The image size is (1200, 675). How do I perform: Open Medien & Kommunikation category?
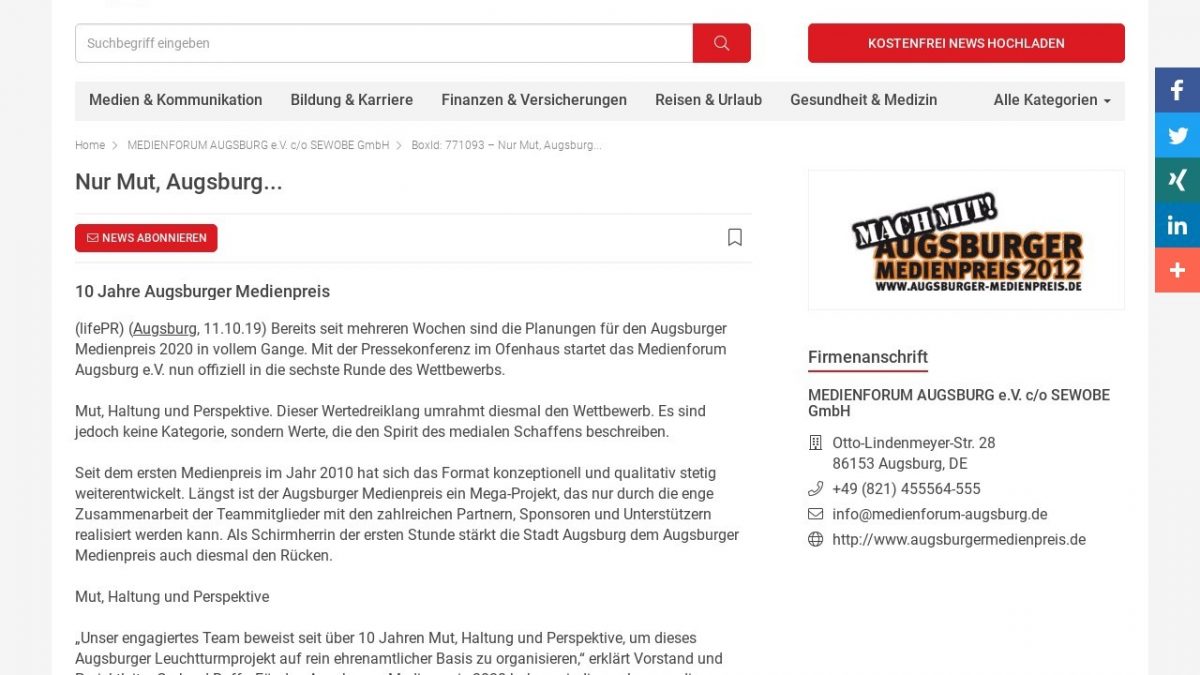176,100
